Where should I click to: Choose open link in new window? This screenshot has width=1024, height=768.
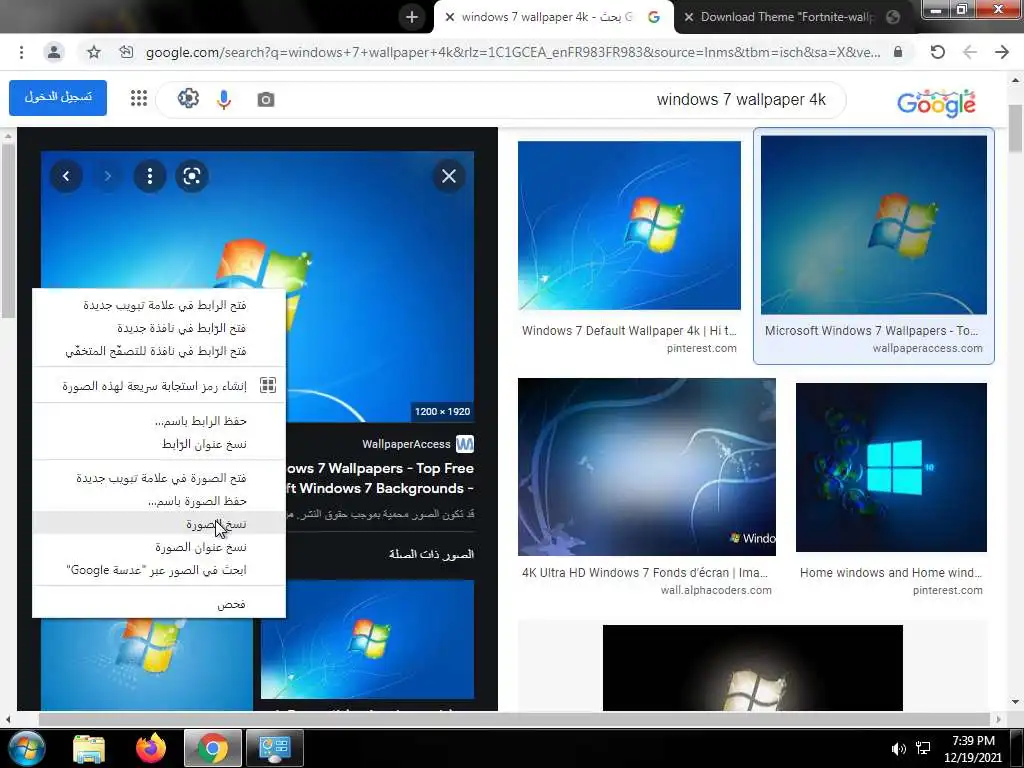159,328
